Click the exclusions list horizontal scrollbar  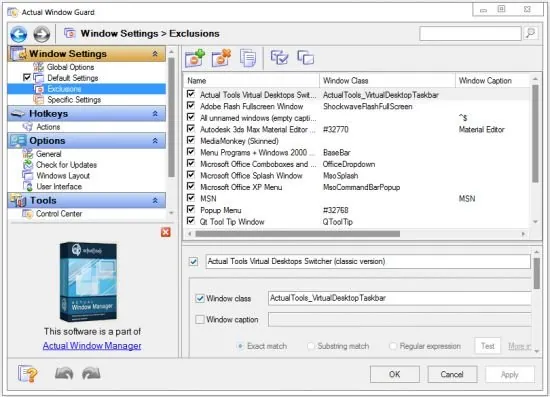pyautogui.click(x=297, y=234)
